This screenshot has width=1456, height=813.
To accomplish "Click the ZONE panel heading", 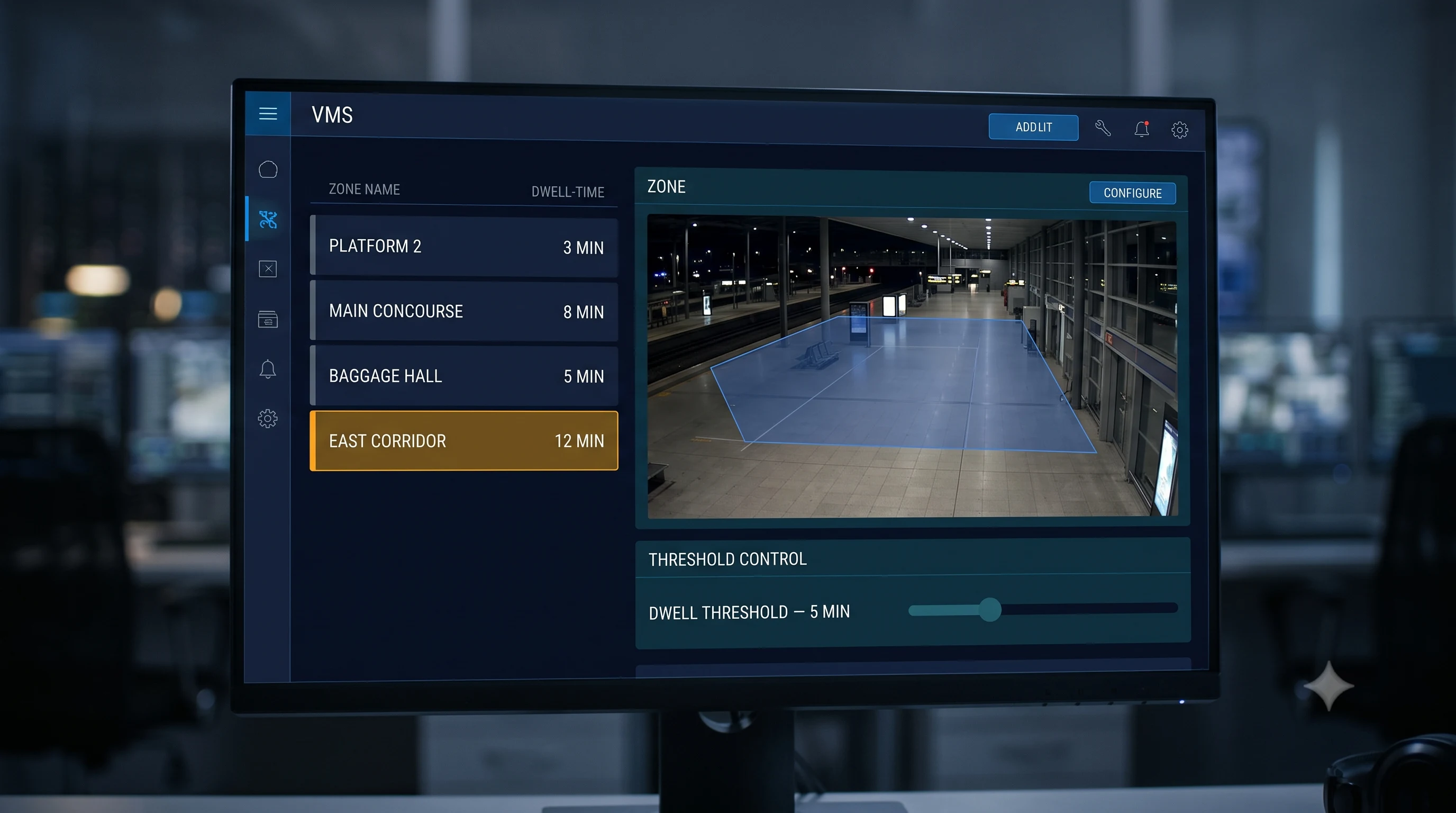I will click(667, 186).
